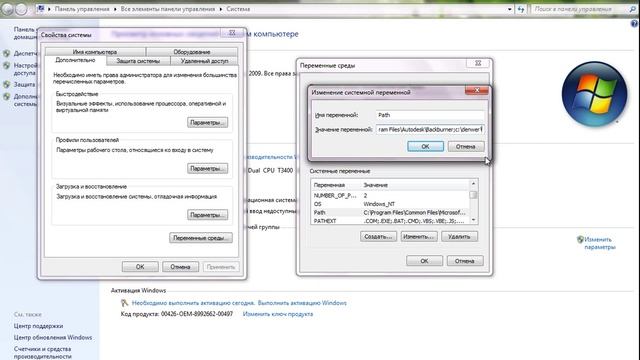Click the Панель управления breadcrumb
The height and width of the screenshot is (360, 640).
coord(82,9)
